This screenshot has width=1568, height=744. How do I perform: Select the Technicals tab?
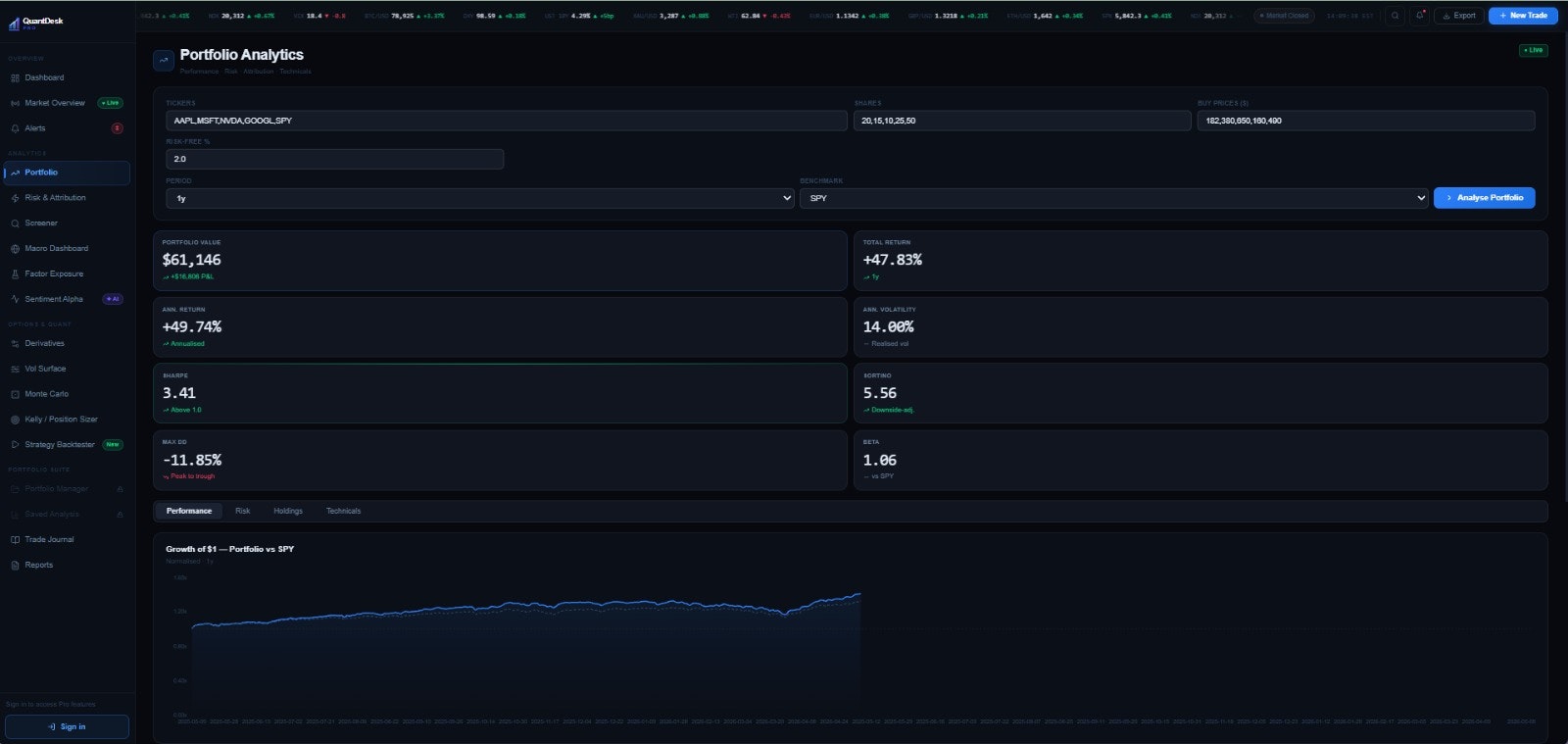coord(343,511)
